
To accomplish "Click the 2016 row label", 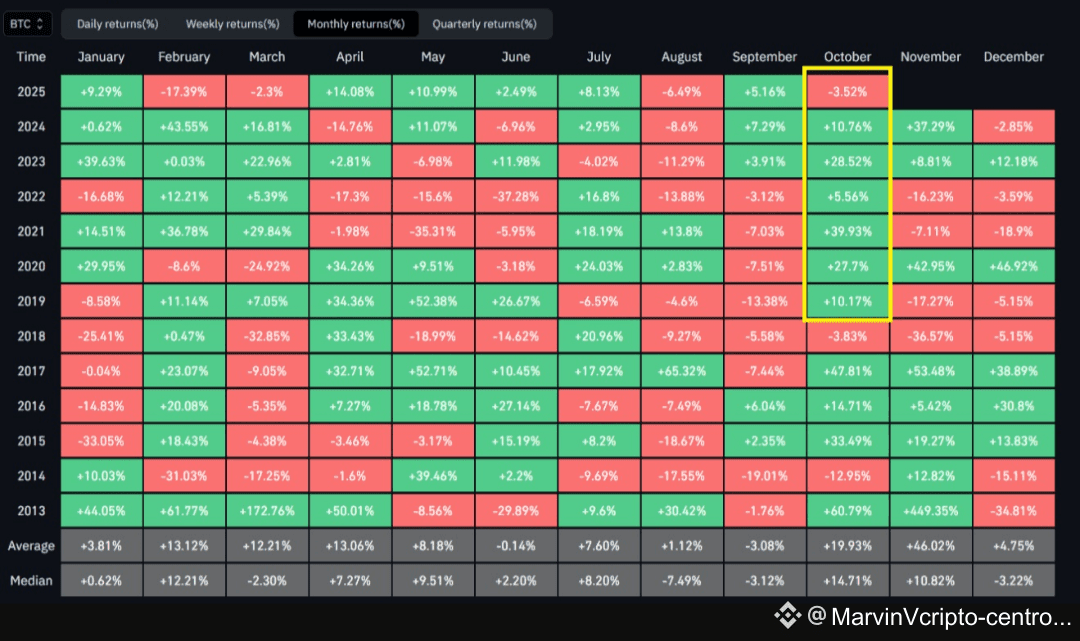I will (31, 406).
